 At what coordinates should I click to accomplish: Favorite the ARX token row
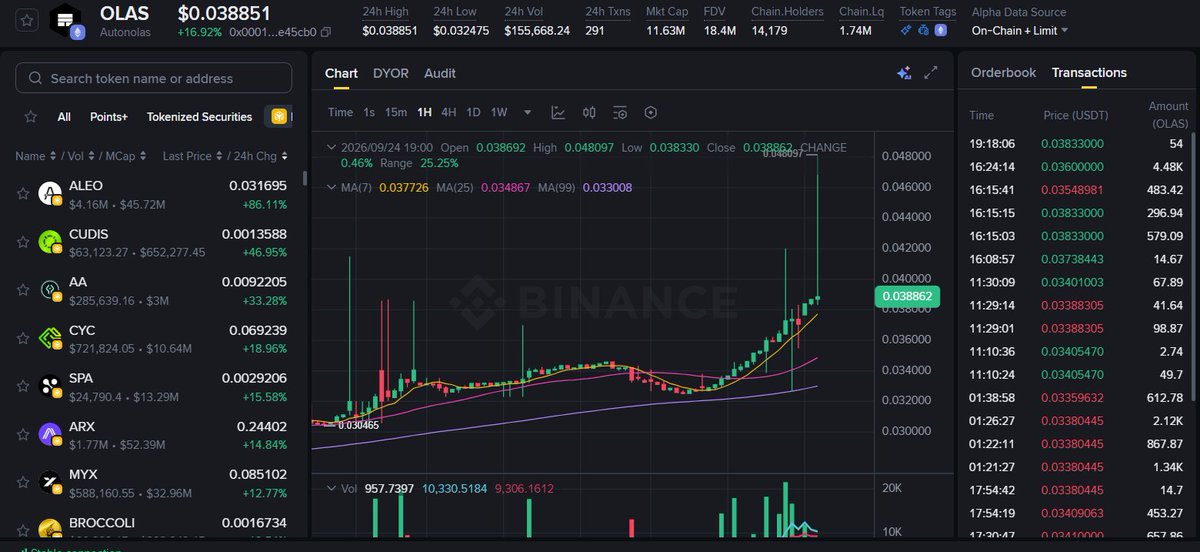[23, 434]
